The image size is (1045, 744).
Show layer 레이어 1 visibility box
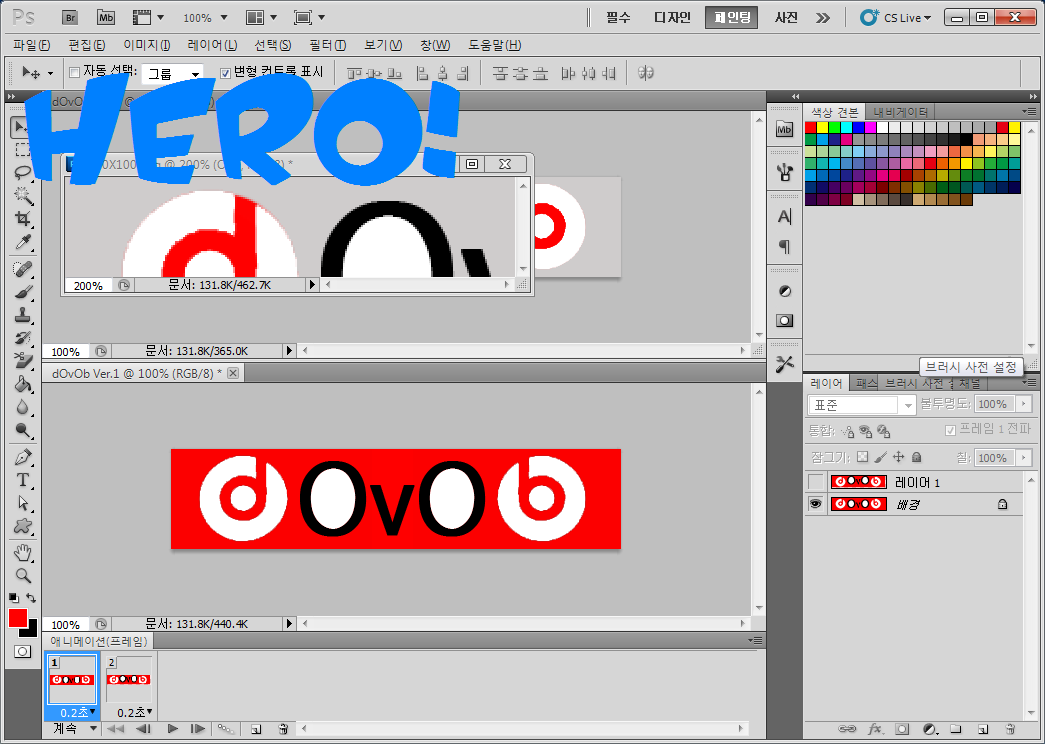815,481
